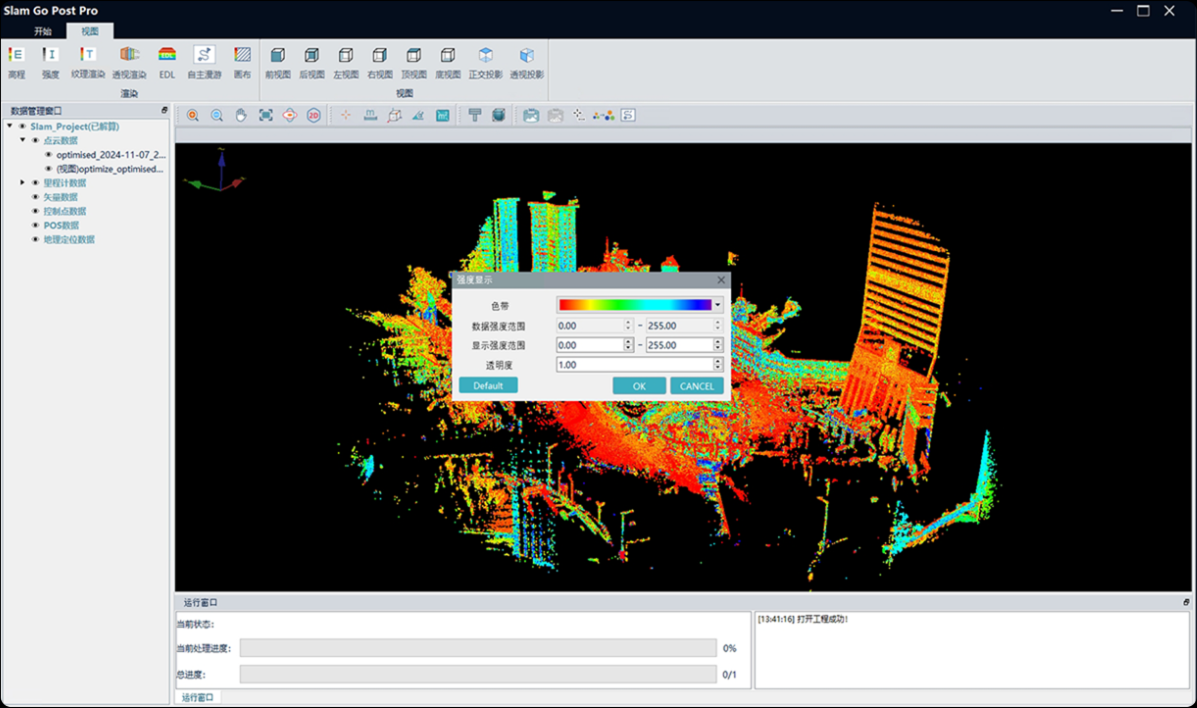Open the 色带 color ramp dropdown
The width and height of the screenshot is (1197, 708).
(x=717, y=305)
